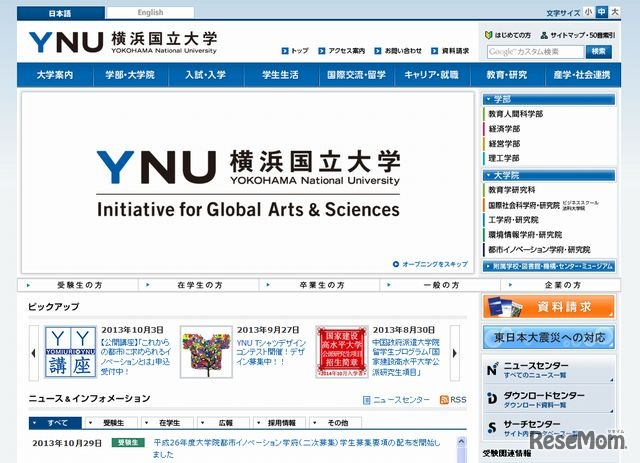Open 学生生活 navigation menu
Screen dimensions: 640x463
pyautogui.click(x=281, y=75)
